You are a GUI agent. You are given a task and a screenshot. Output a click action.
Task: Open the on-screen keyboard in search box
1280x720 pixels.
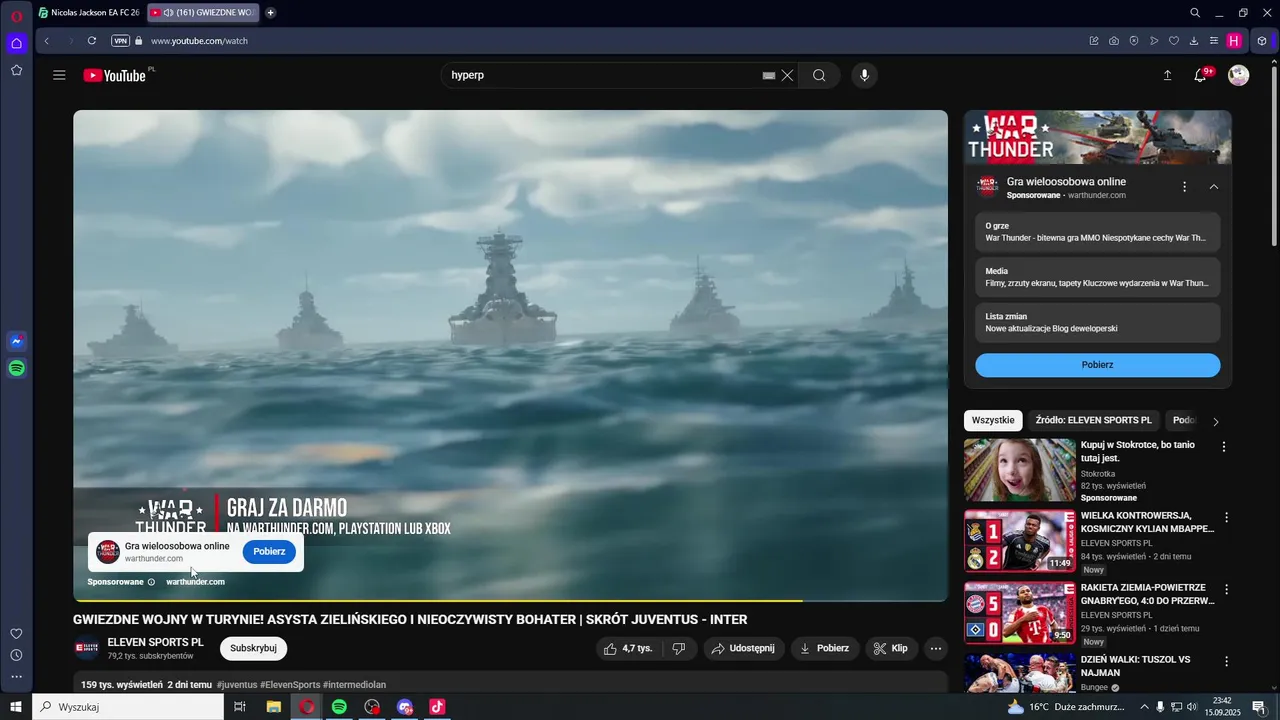click(x=769, y=75)
